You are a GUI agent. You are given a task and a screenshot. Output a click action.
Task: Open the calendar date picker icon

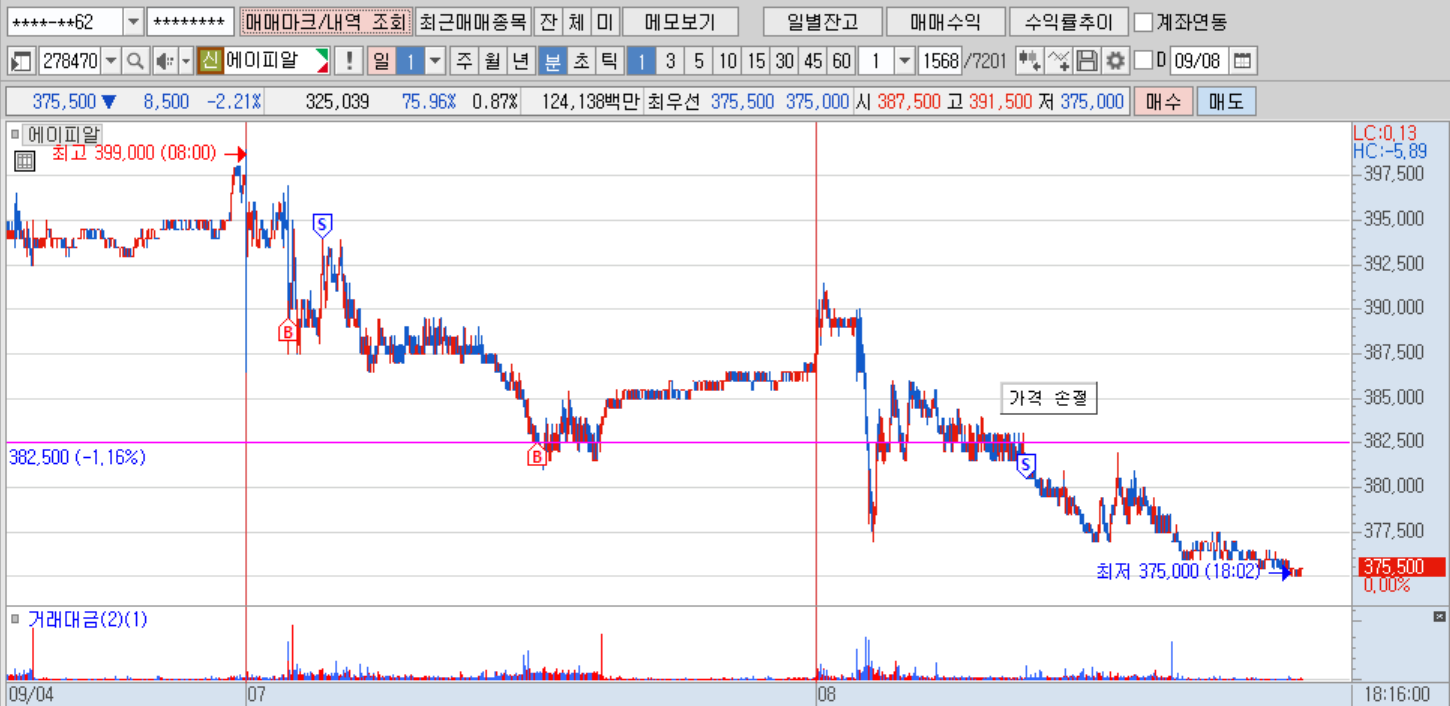tap(1241, 61)
